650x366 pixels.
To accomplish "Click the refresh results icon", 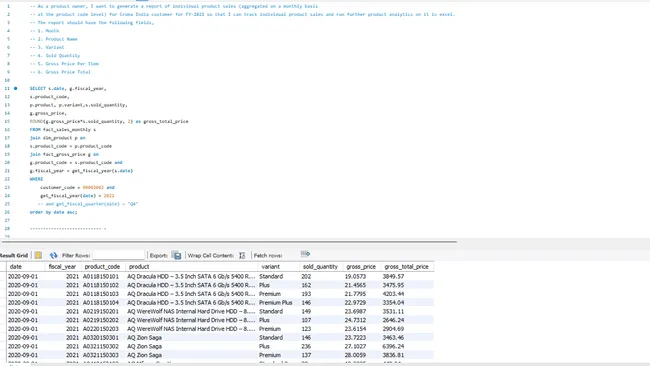I will [x=53, y=255].
